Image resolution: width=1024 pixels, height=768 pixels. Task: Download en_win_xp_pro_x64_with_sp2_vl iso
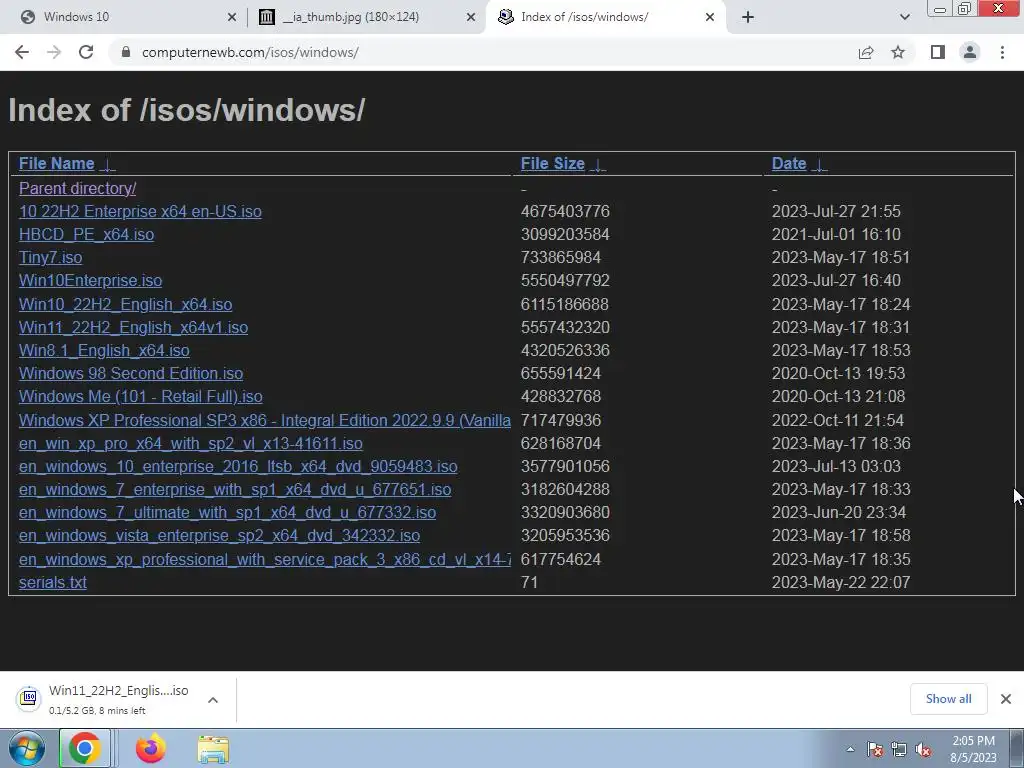pyautogui.click(x=191, y=443)
